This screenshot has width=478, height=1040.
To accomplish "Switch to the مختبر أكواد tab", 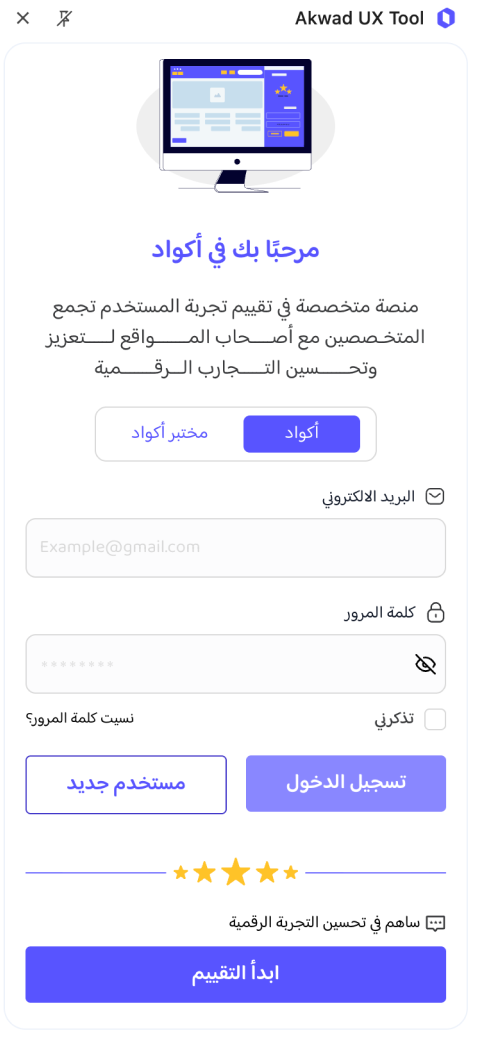I will pyautogui.click(x=169, y=434).
